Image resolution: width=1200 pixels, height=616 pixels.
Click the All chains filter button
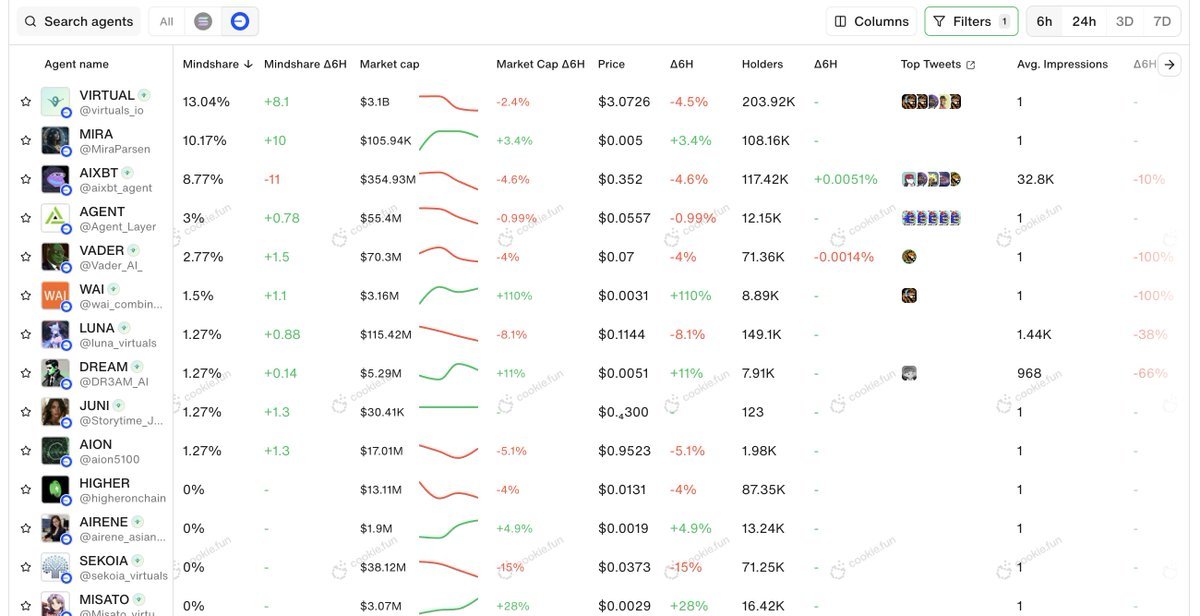pos(166,21)
